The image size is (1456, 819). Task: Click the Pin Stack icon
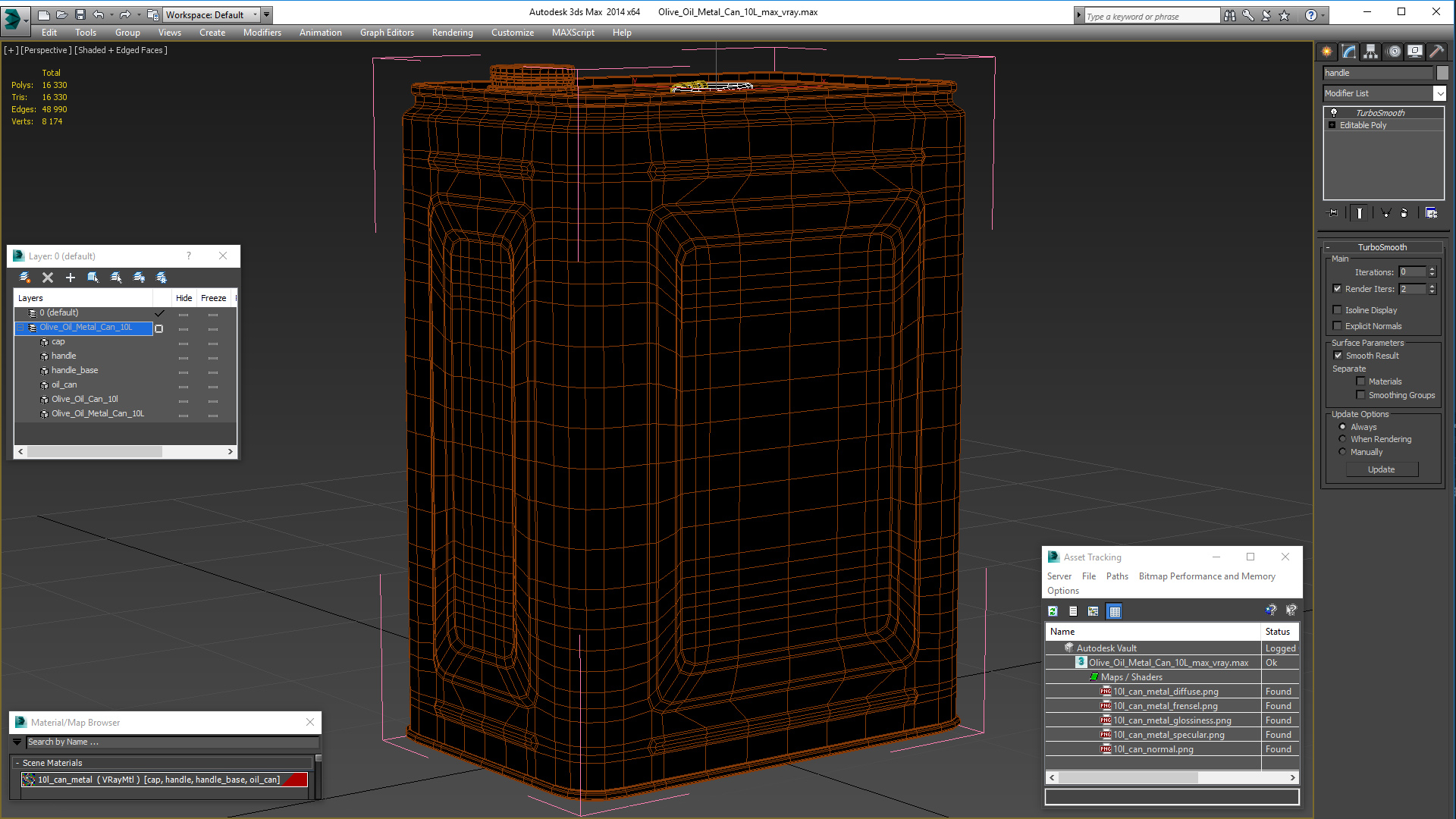1332,213
